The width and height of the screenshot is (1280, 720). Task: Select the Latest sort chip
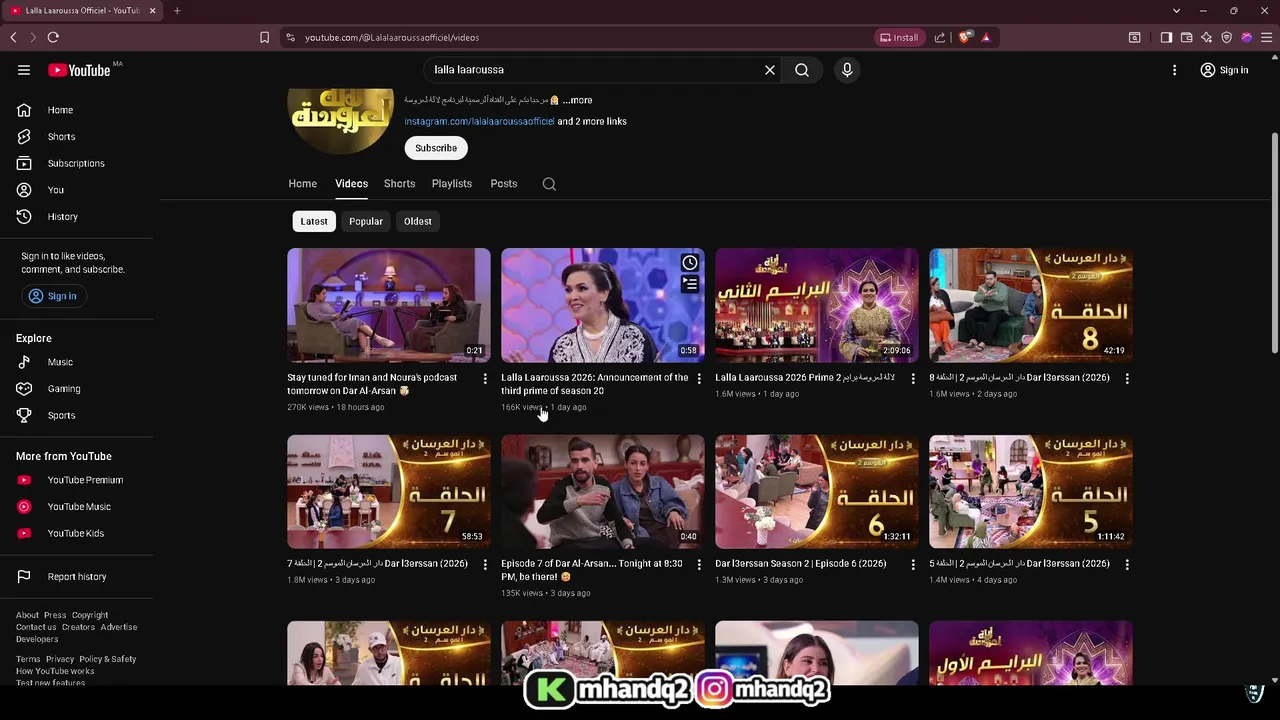(x=314, y=221)
